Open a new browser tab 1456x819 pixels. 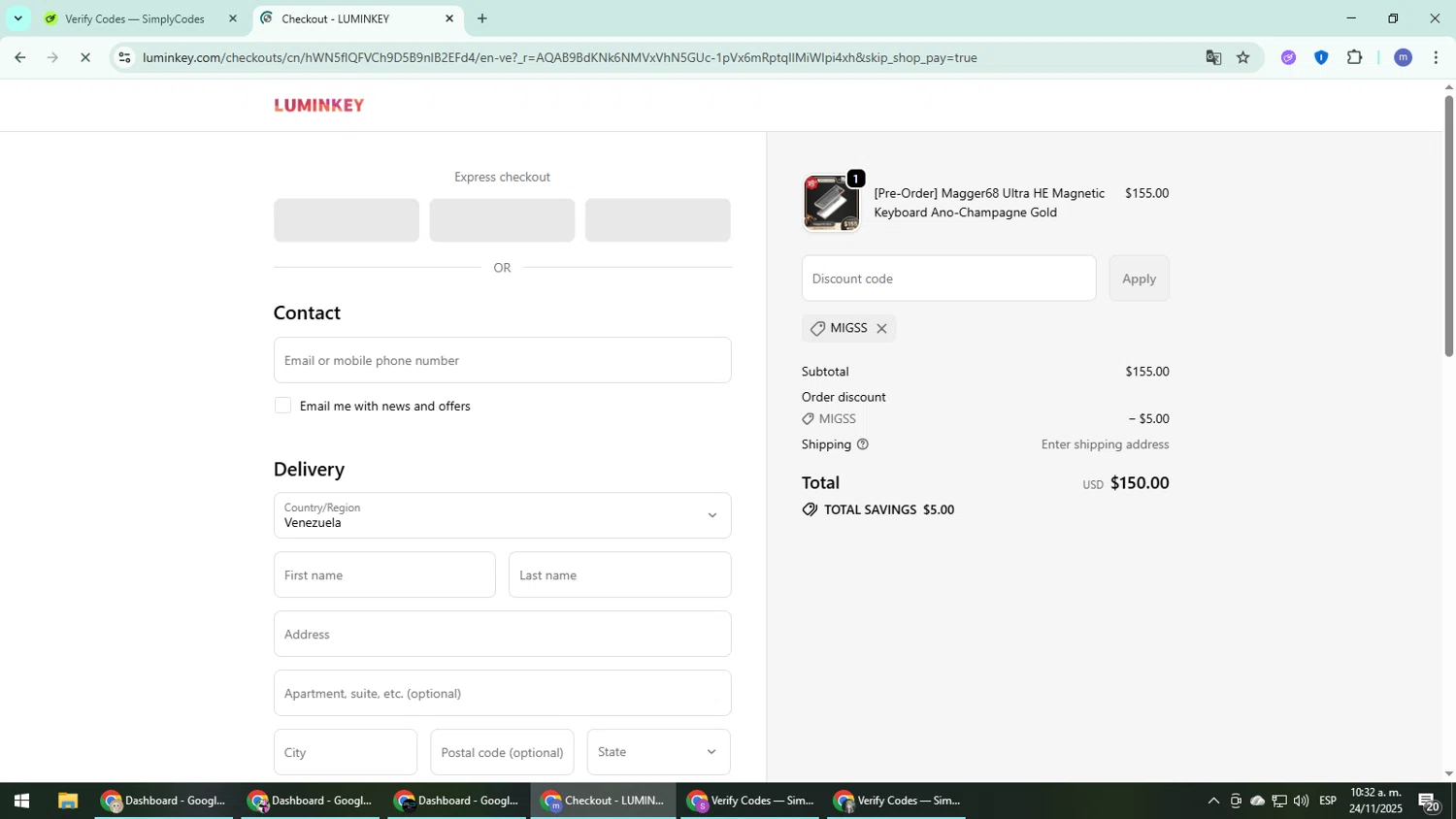[x=482, y=18]
